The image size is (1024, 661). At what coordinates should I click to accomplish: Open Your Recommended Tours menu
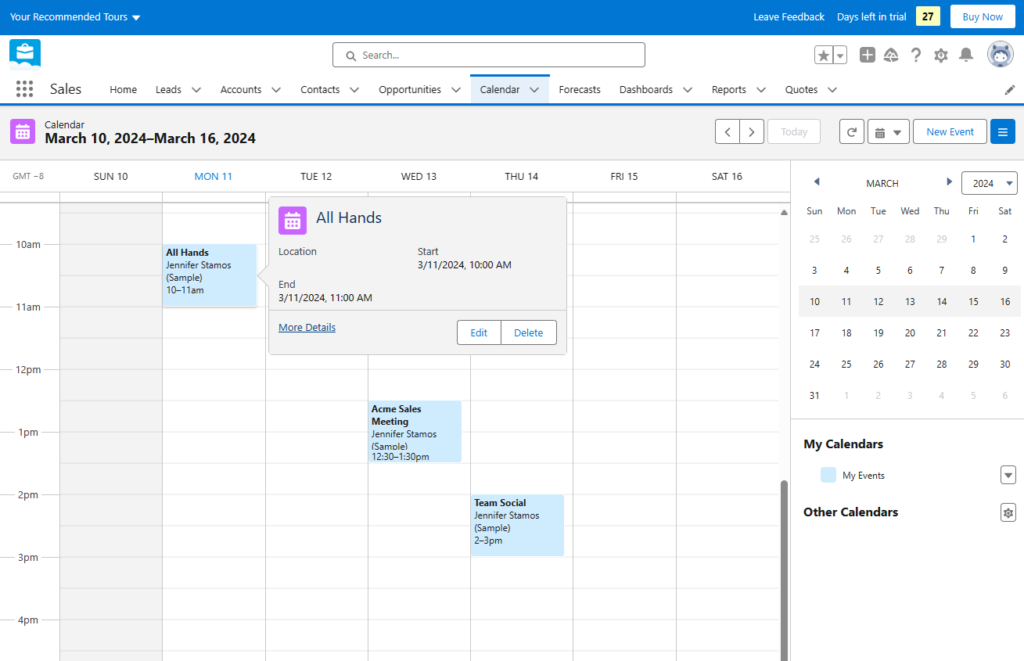pyautogui.click(x=70, y=16)
